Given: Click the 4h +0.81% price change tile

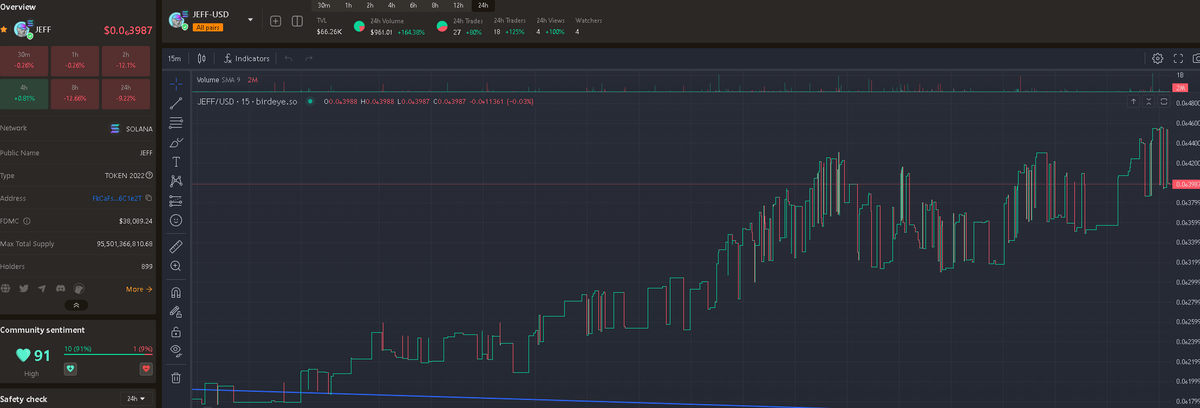Looking at the screenshot, I should [24, 94].
